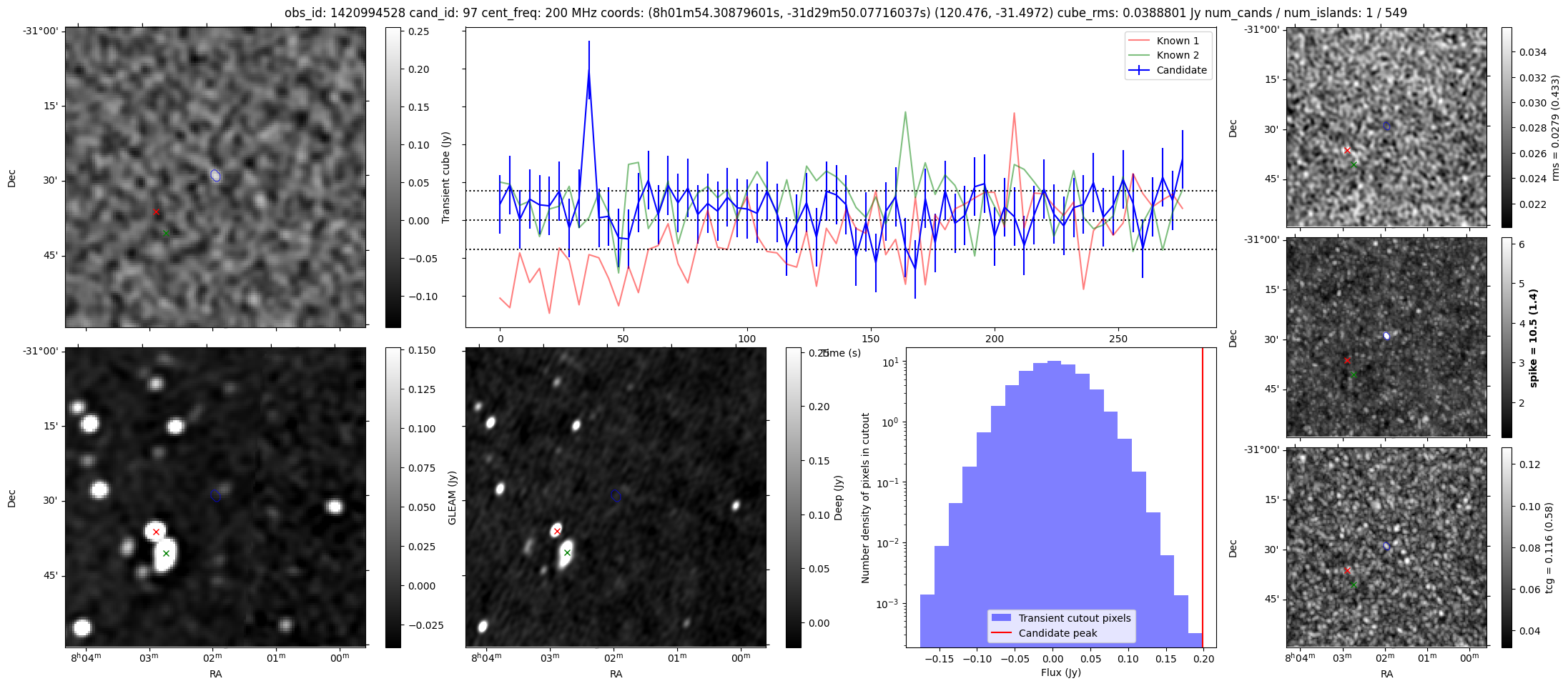Click the white candidate spot in the spike map

tap(1386, 336)
